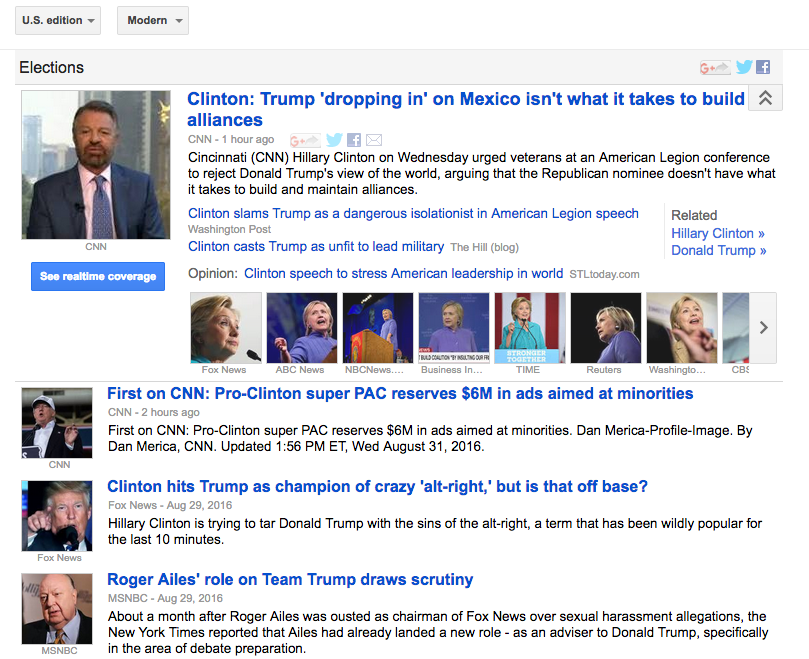Open the large CNN story photo
The image size is (809, 659).
pos(96,165)
